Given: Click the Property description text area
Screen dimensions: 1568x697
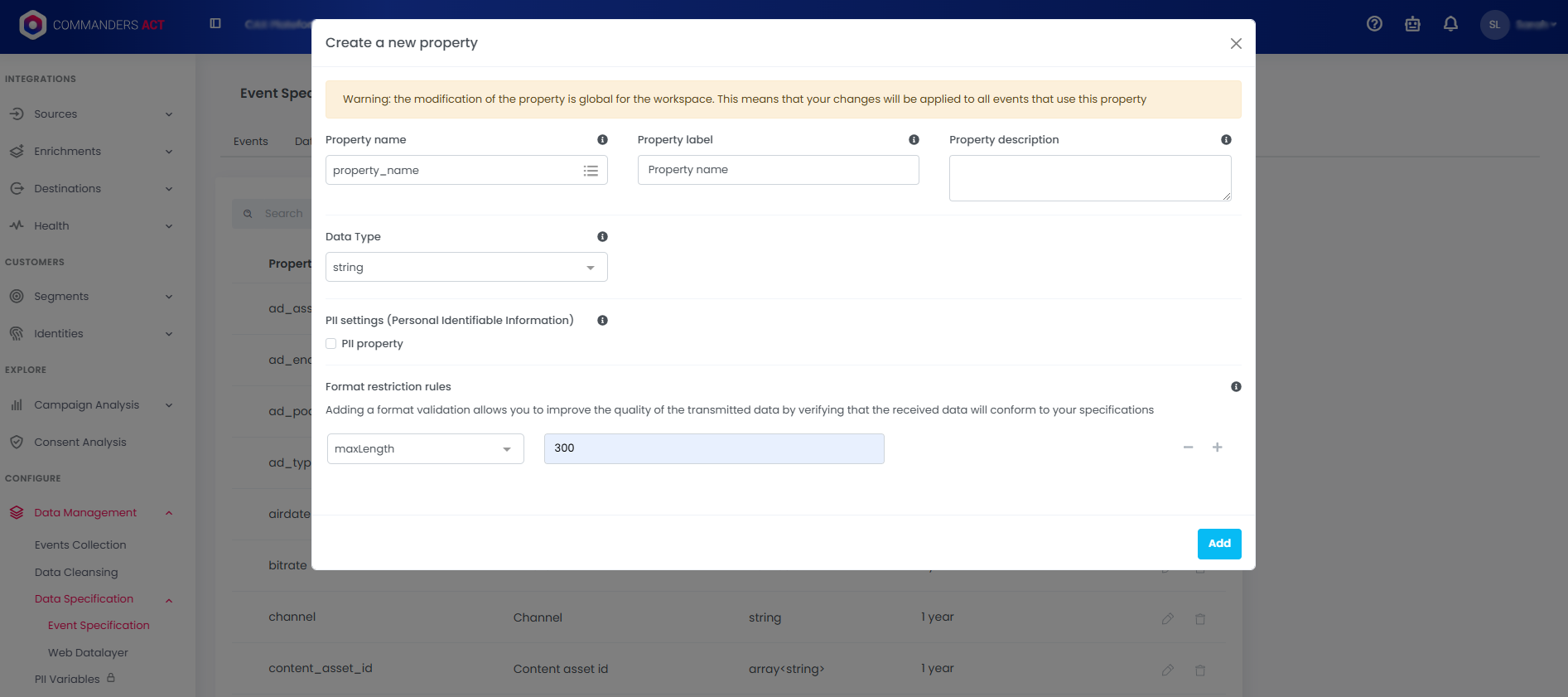Looking at the screenshot, I should point(1089,178).
